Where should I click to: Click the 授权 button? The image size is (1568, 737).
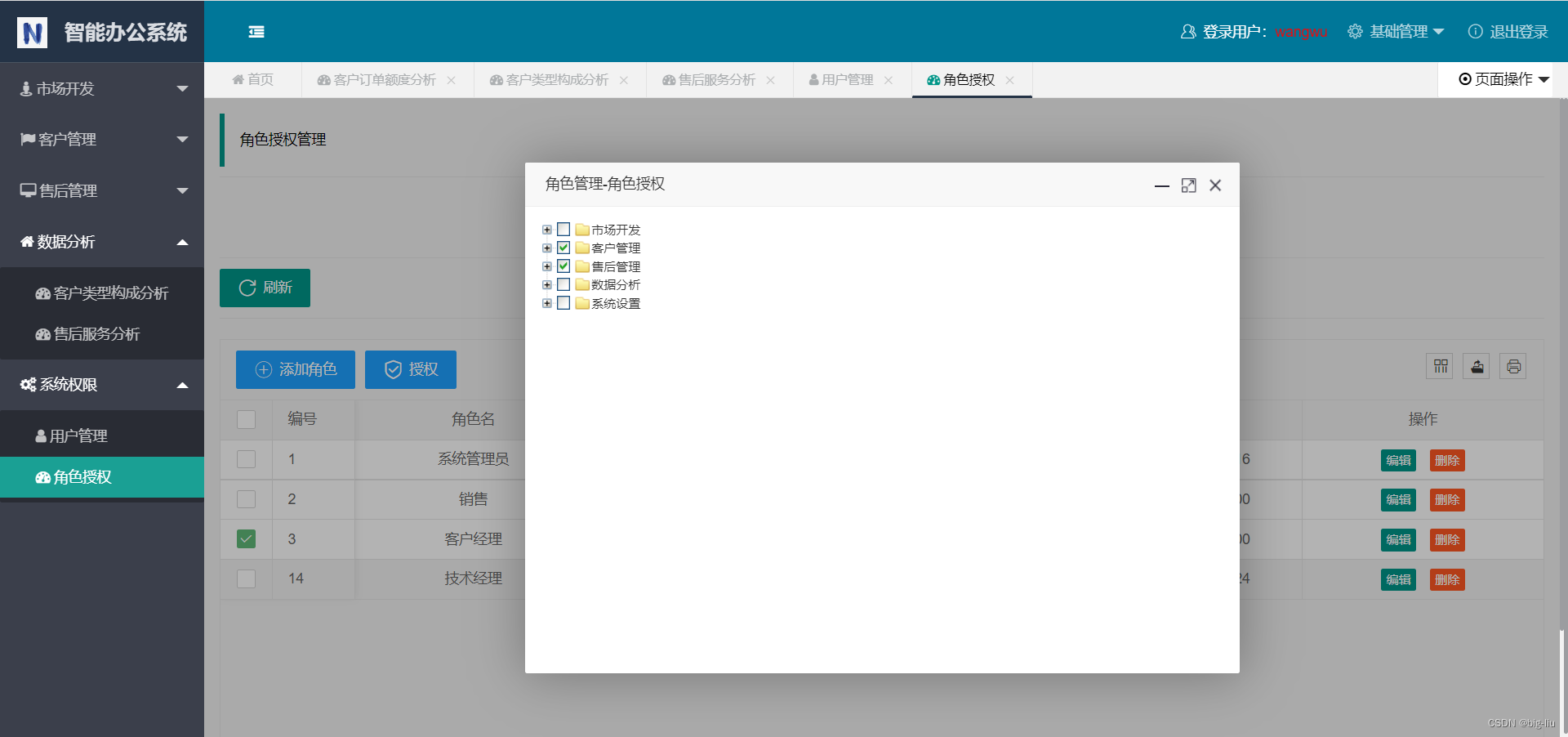click(411, 369)
